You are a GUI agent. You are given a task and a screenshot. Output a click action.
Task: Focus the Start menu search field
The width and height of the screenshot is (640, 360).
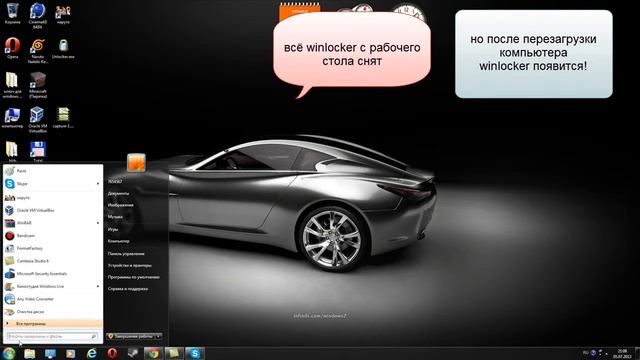click(x=52, y=336)
